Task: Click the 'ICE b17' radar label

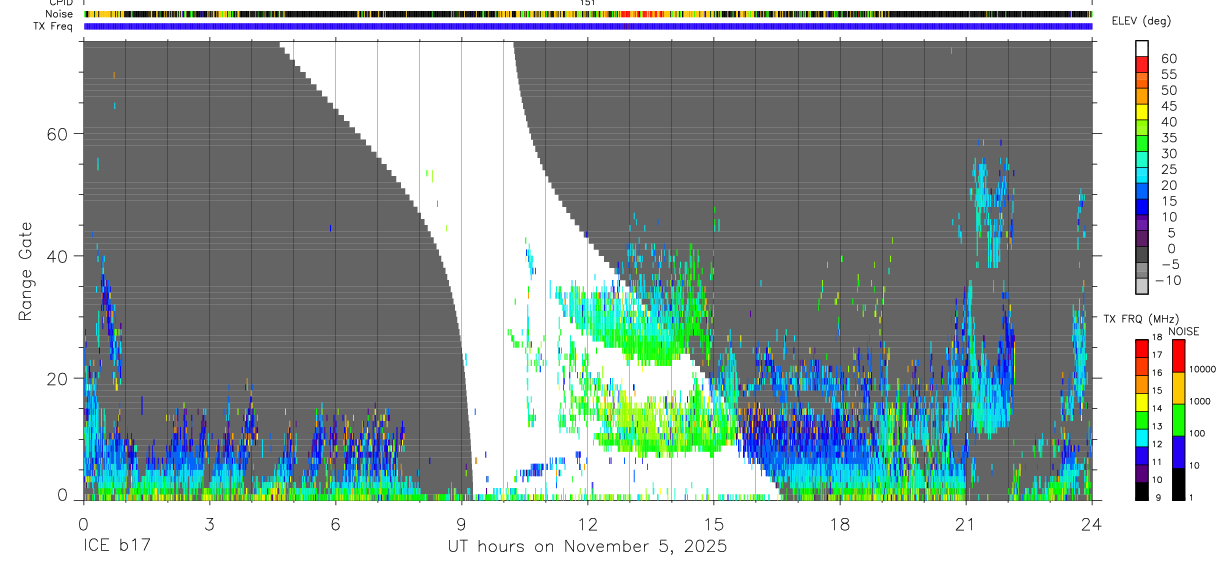Action: coord(118,547)
